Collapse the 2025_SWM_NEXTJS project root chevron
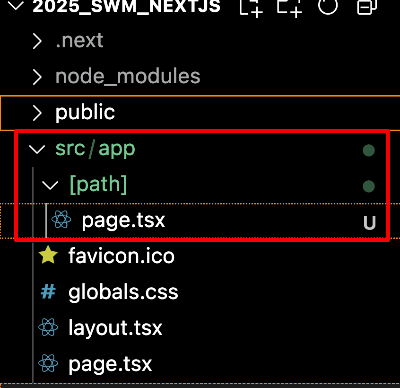The width and height of the screenshot is (400, 388). pos(15,5)
